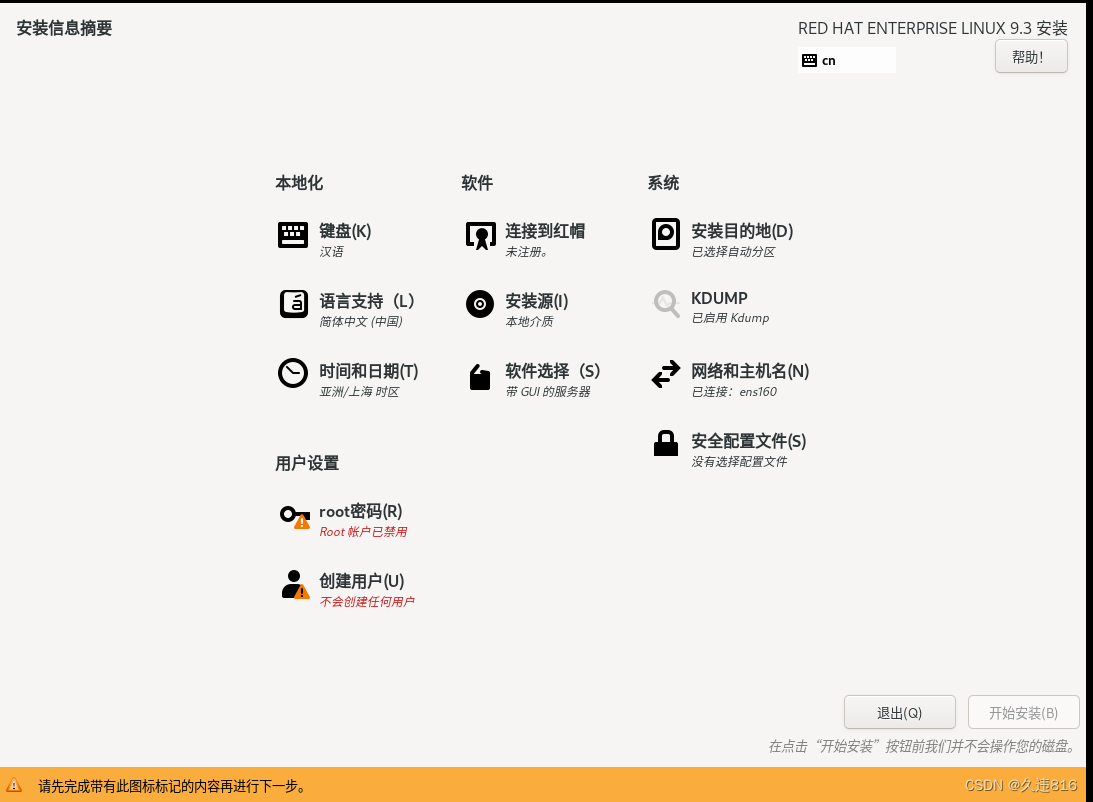The image size is (1093, 802).
Task: Open 安全配置文件(S) label
Action: (x=749, y=441)
